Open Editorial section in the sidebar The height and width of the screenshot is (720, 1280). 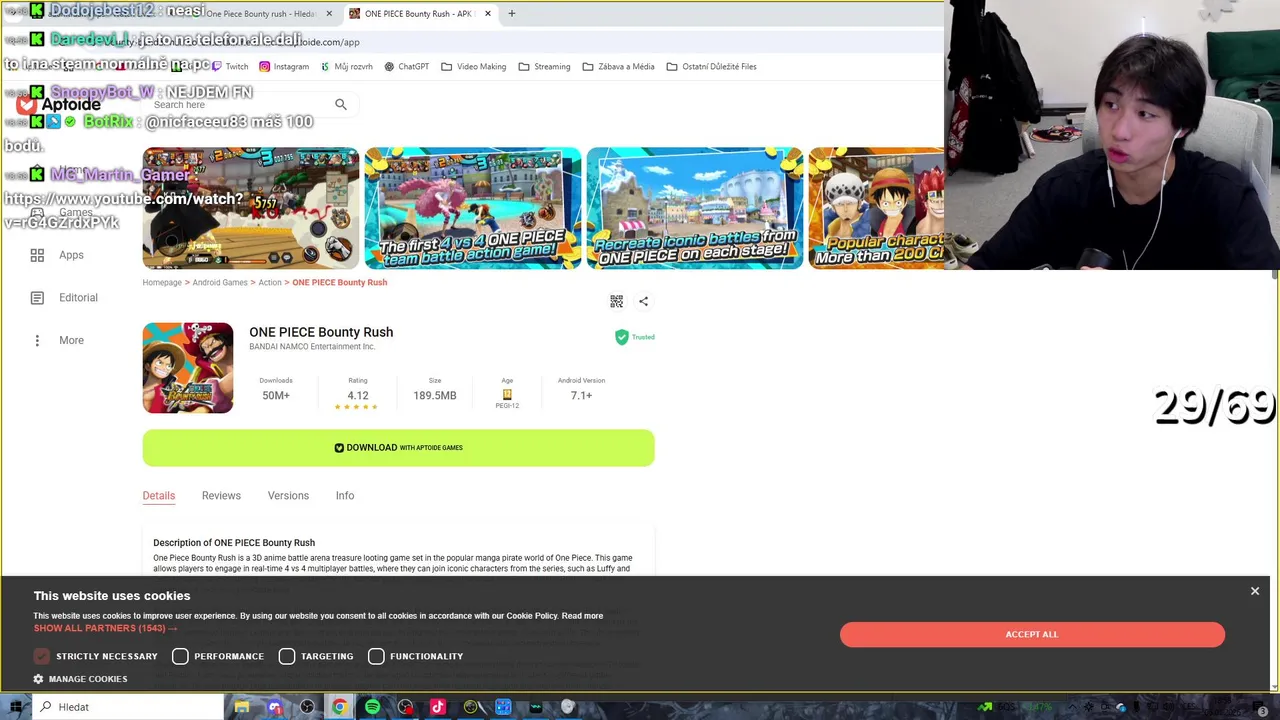click(78, 298)
